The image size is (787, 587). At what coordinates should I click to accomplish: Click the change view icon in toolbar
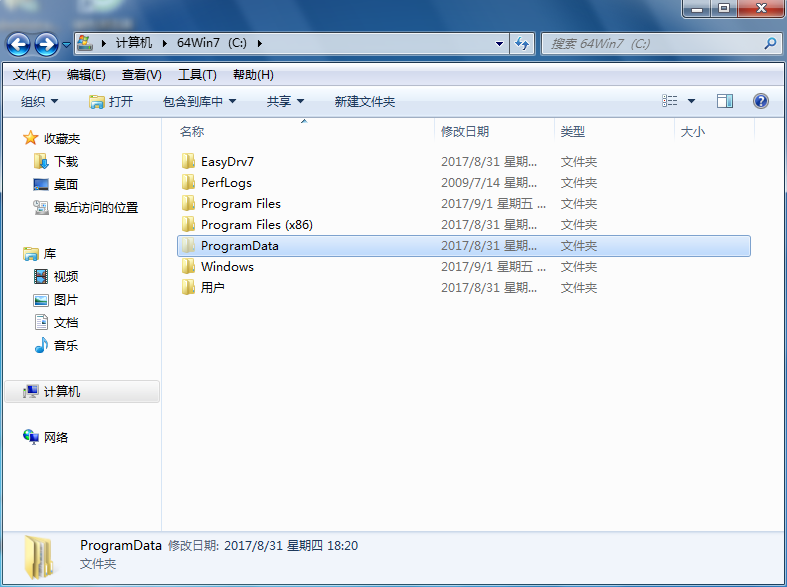pos(670,101)
